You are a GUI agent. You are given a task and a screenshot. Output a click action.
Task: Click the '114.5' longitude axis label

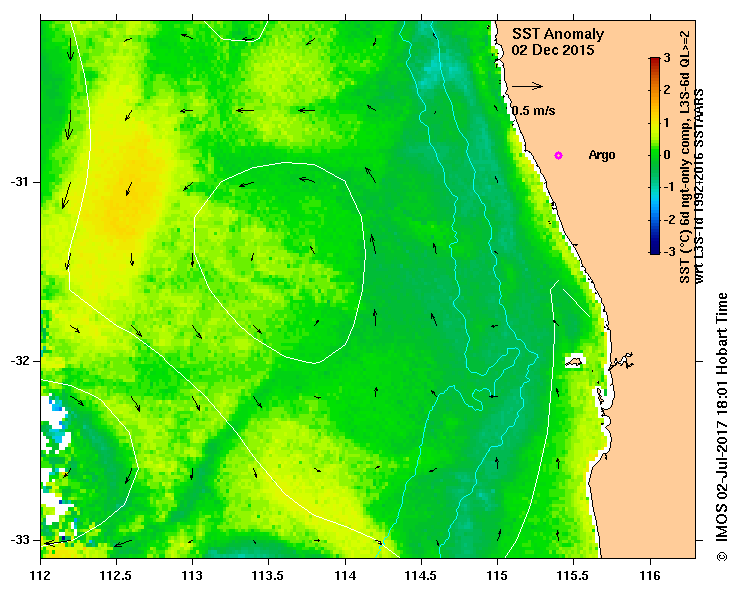point(421,576)
